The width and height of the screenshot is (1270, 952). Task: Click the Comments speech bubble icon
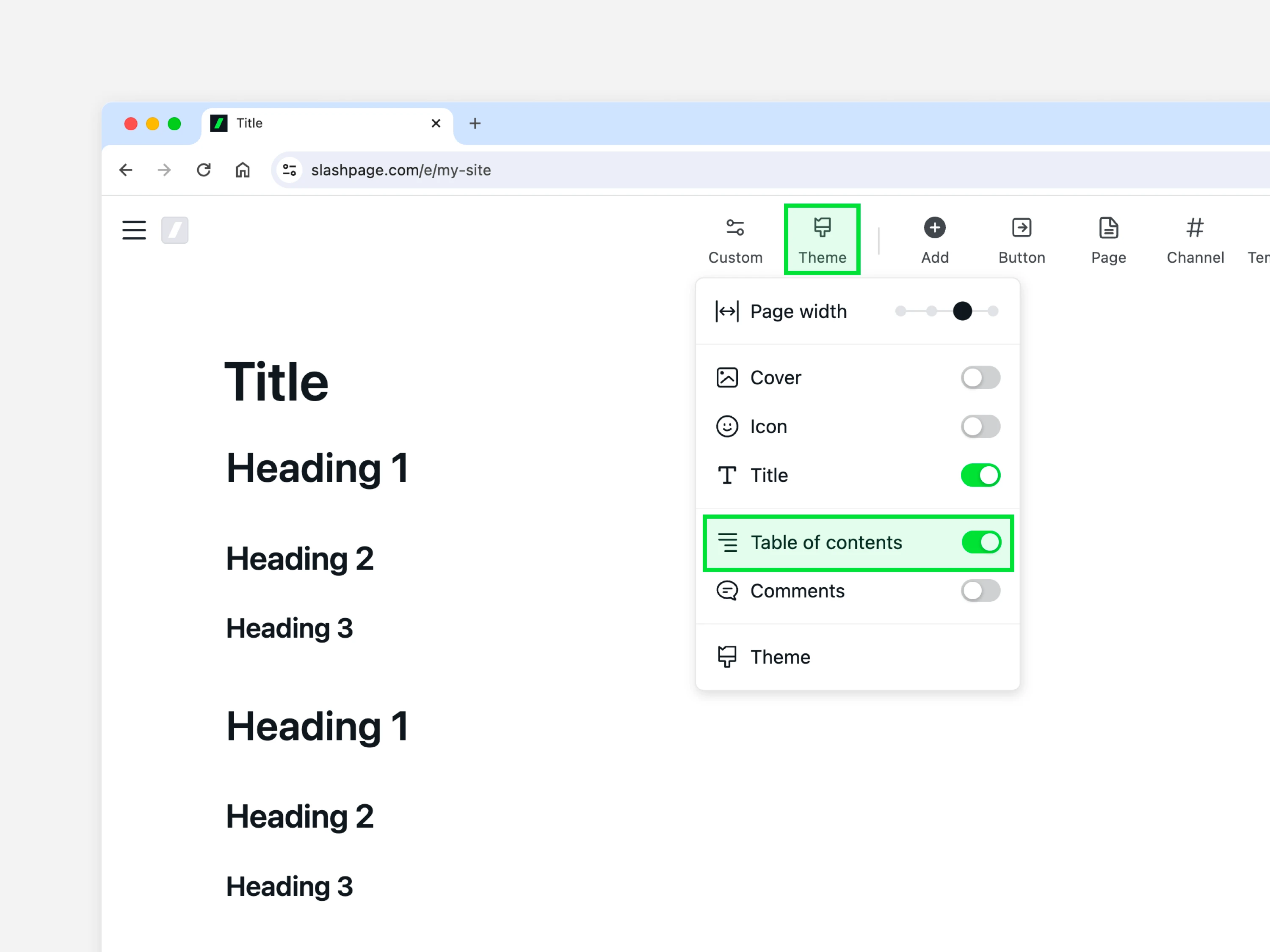(726, 591)
